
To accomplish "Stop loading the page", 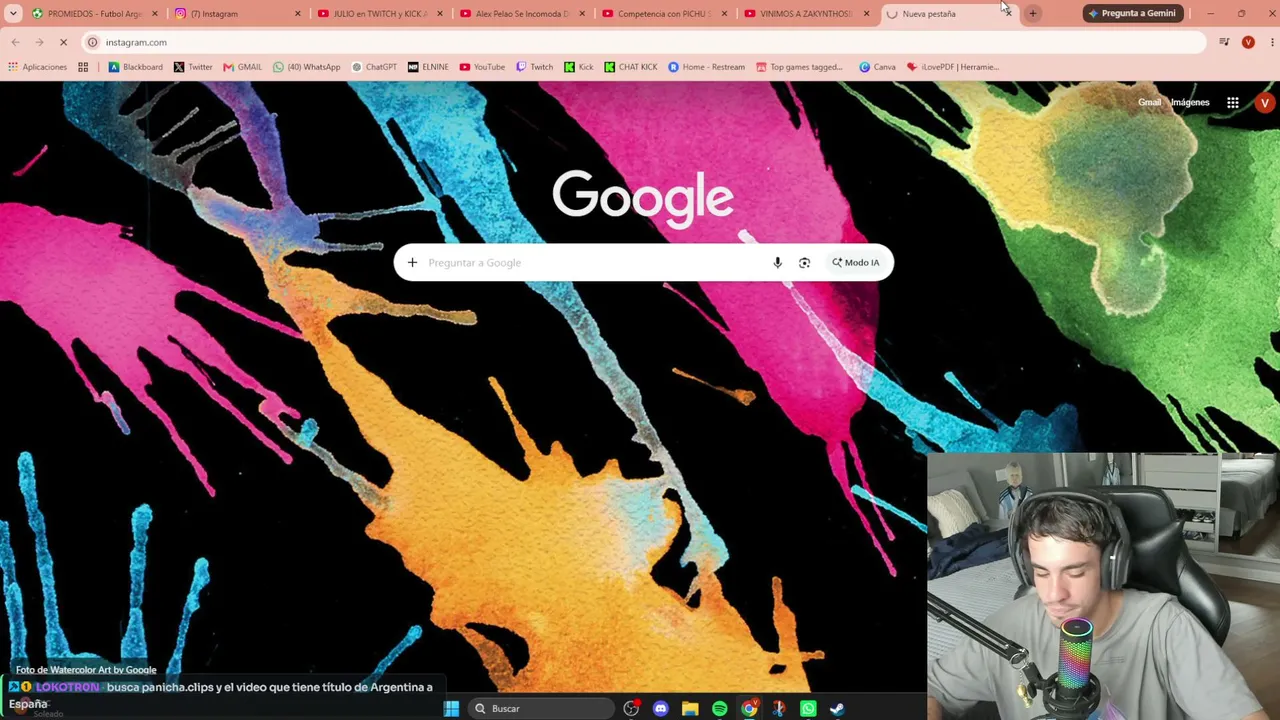I will [x=62, y=42].
